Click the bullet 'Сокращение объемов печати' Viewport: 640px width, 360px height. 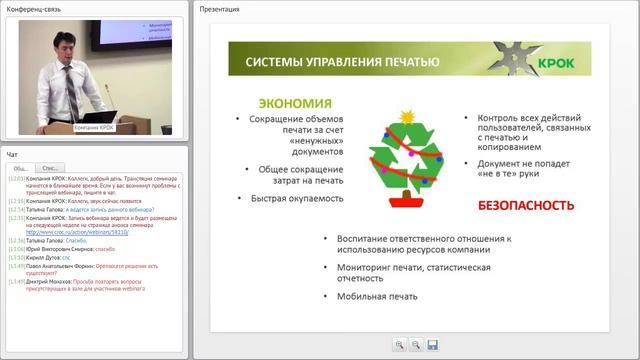[296, 135]
